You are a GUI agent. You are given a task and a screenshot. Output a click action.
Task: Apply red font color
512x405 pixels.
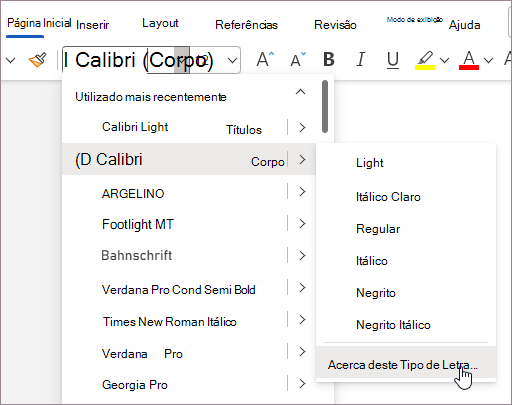tap(469, 60)
